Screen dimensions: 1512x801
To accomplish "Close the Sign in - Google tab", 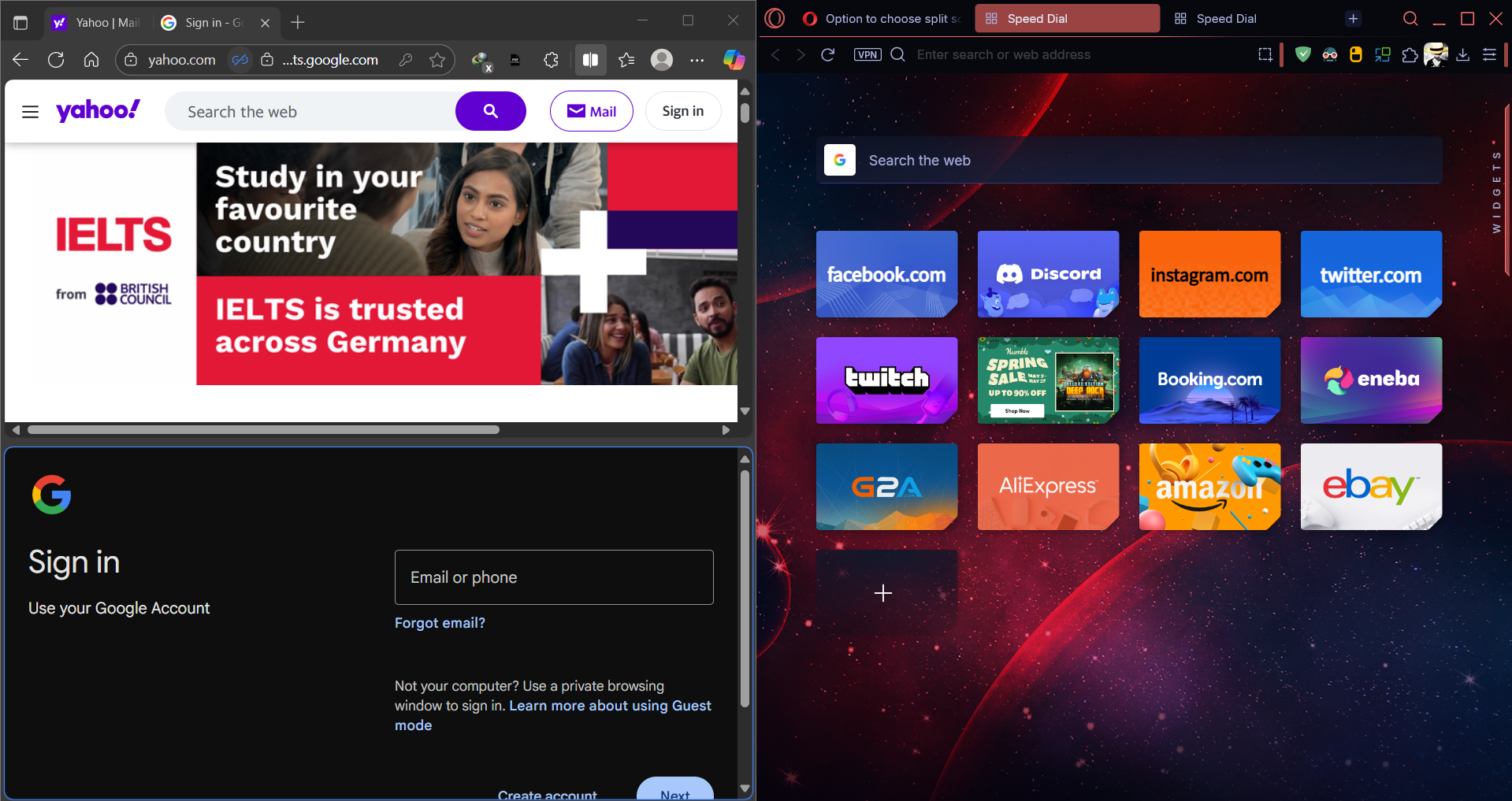I will pos(265,23).
